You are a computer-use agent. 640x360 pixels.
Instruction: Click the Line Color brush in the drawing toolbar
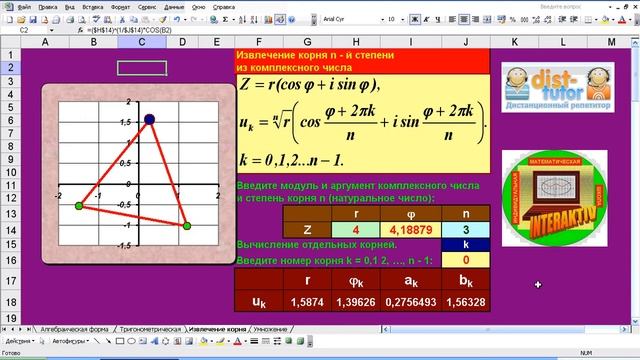[220, 341]
